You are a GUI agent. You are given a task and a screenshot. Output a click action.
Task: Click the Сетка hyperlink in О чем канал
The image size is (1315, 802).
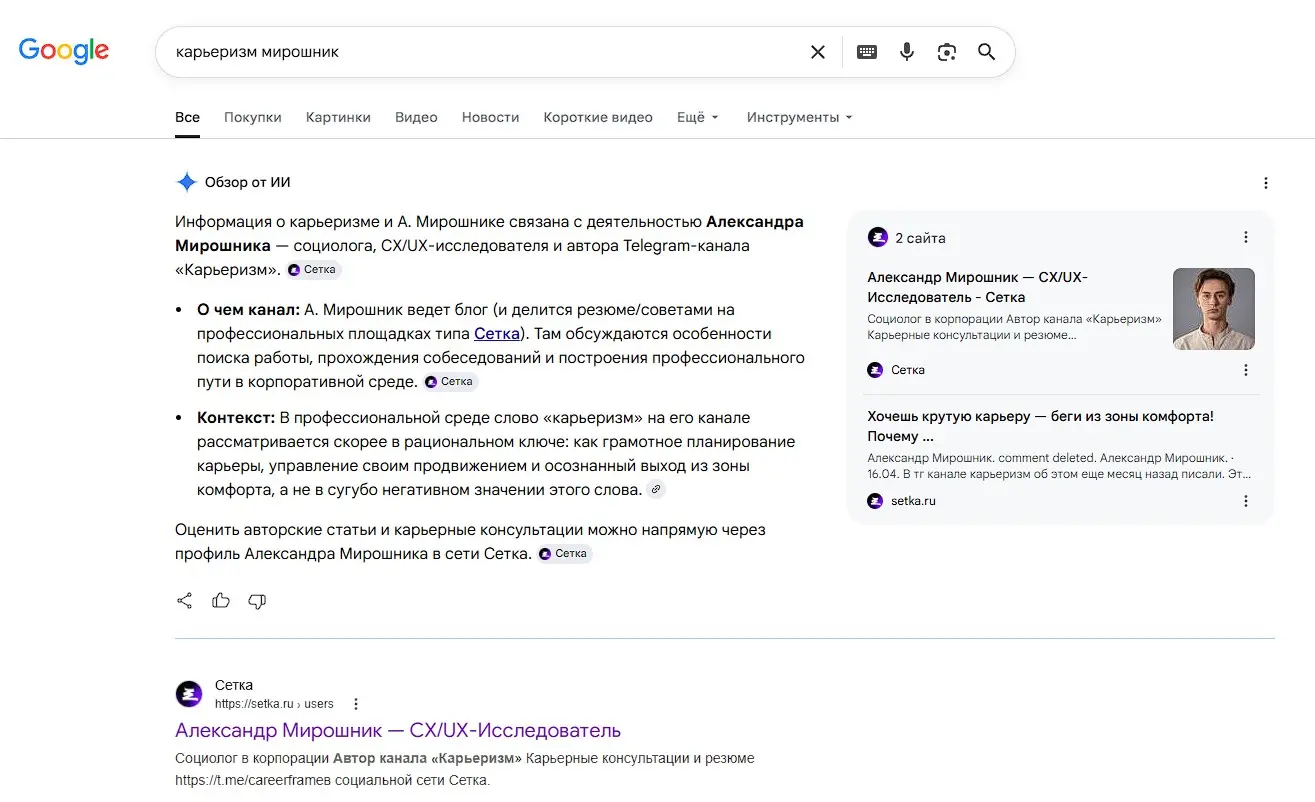point(497,334)
